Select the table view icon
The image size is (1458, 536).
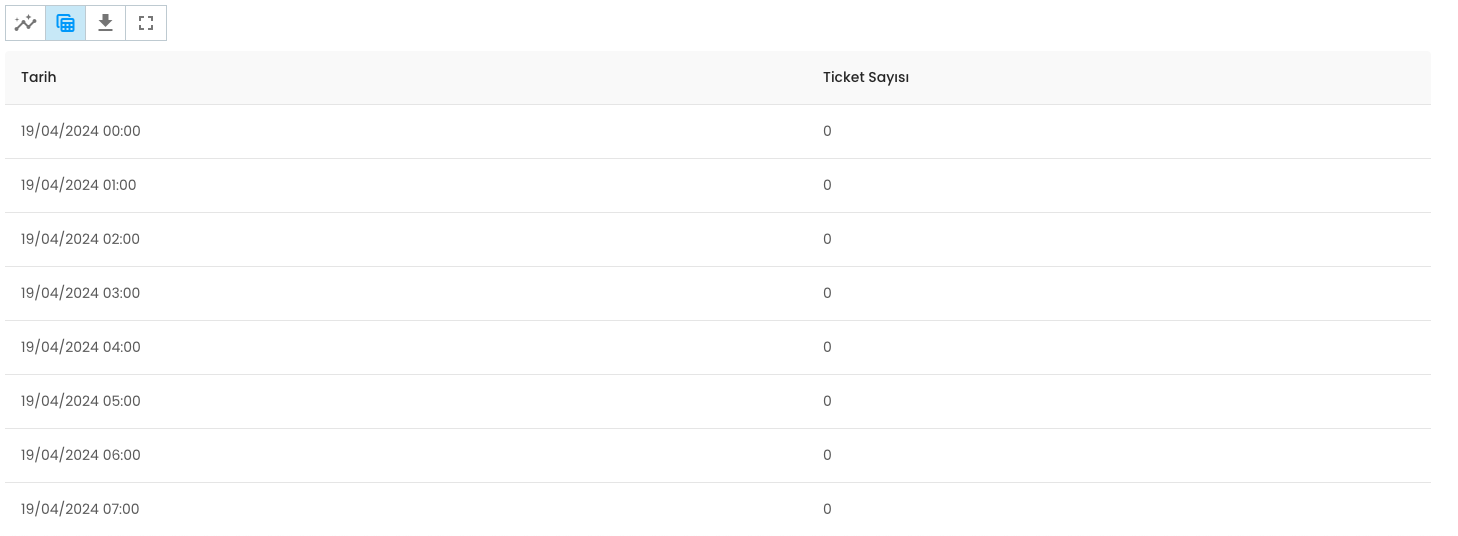pyautogui.click(x=65, y=22)
